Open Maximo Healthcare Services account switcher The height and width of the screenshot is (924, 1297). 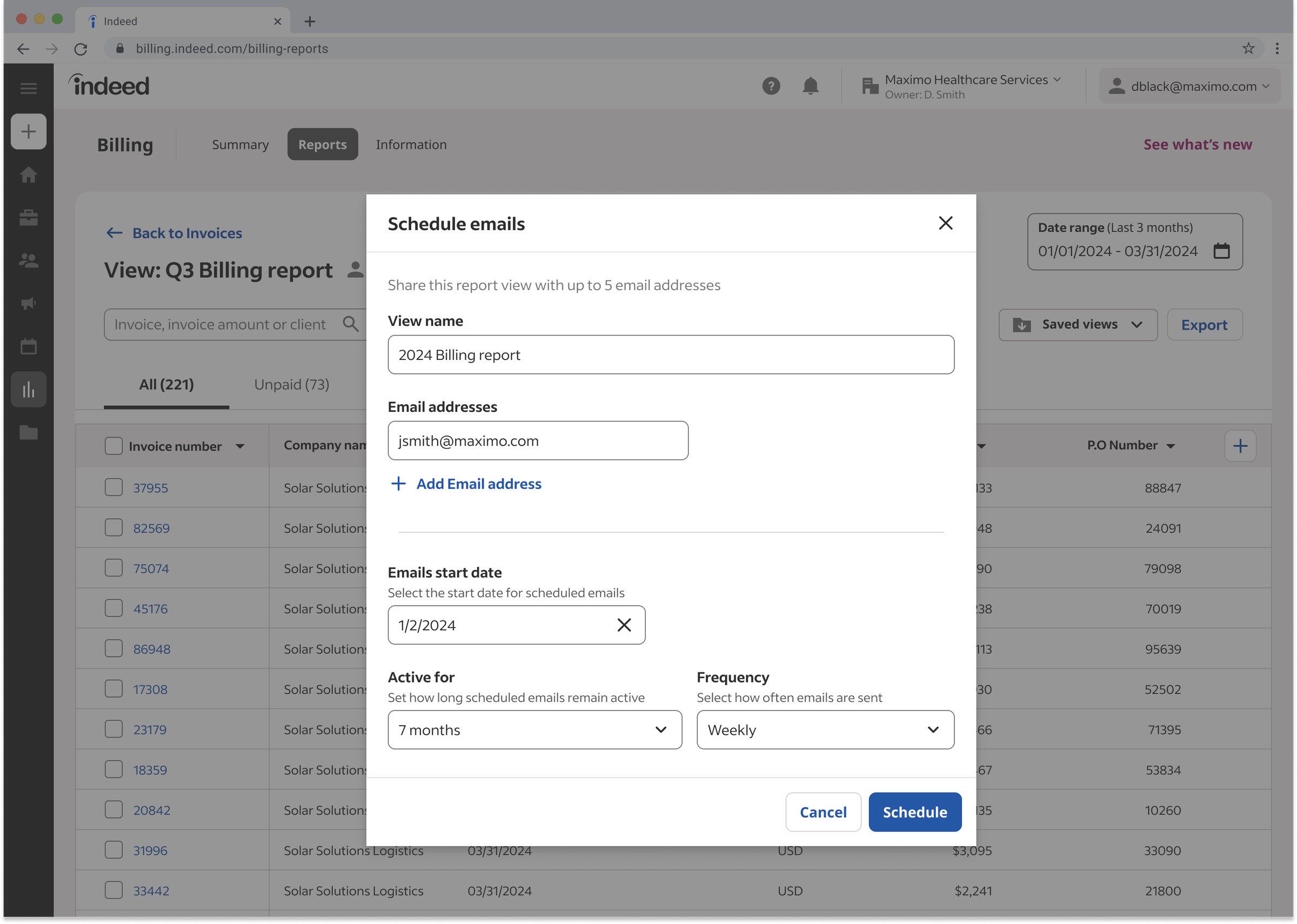point(962,86)
